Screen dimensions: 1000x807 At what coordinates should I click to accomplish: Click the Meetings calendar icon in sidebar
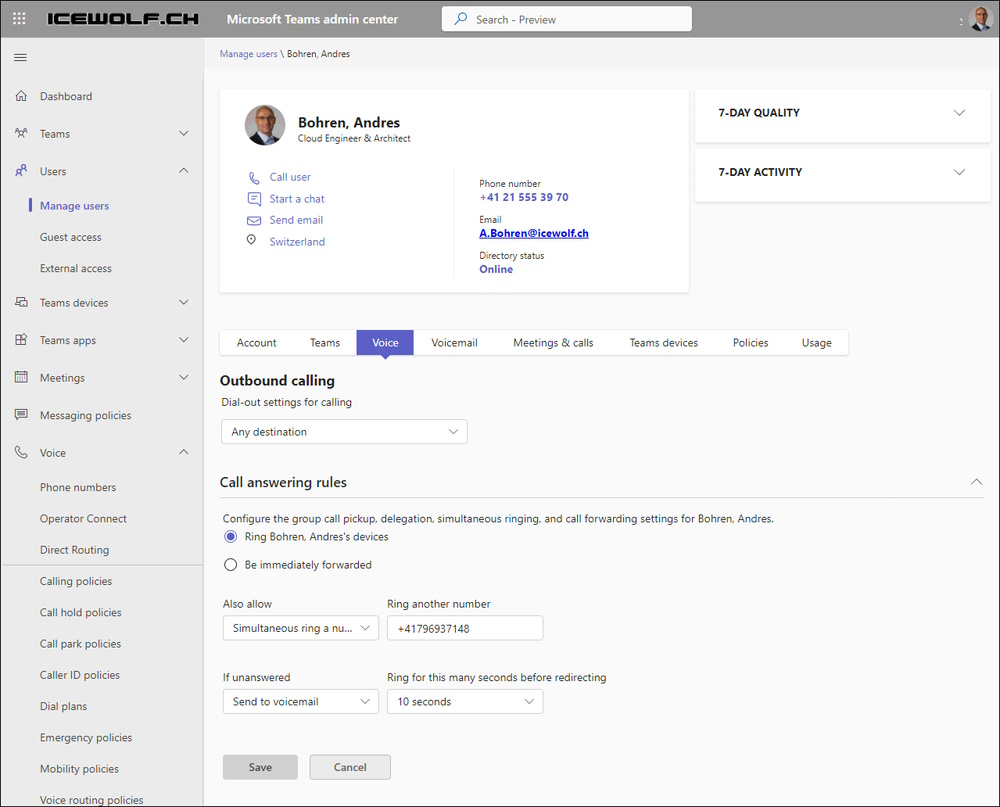[21, 377]
